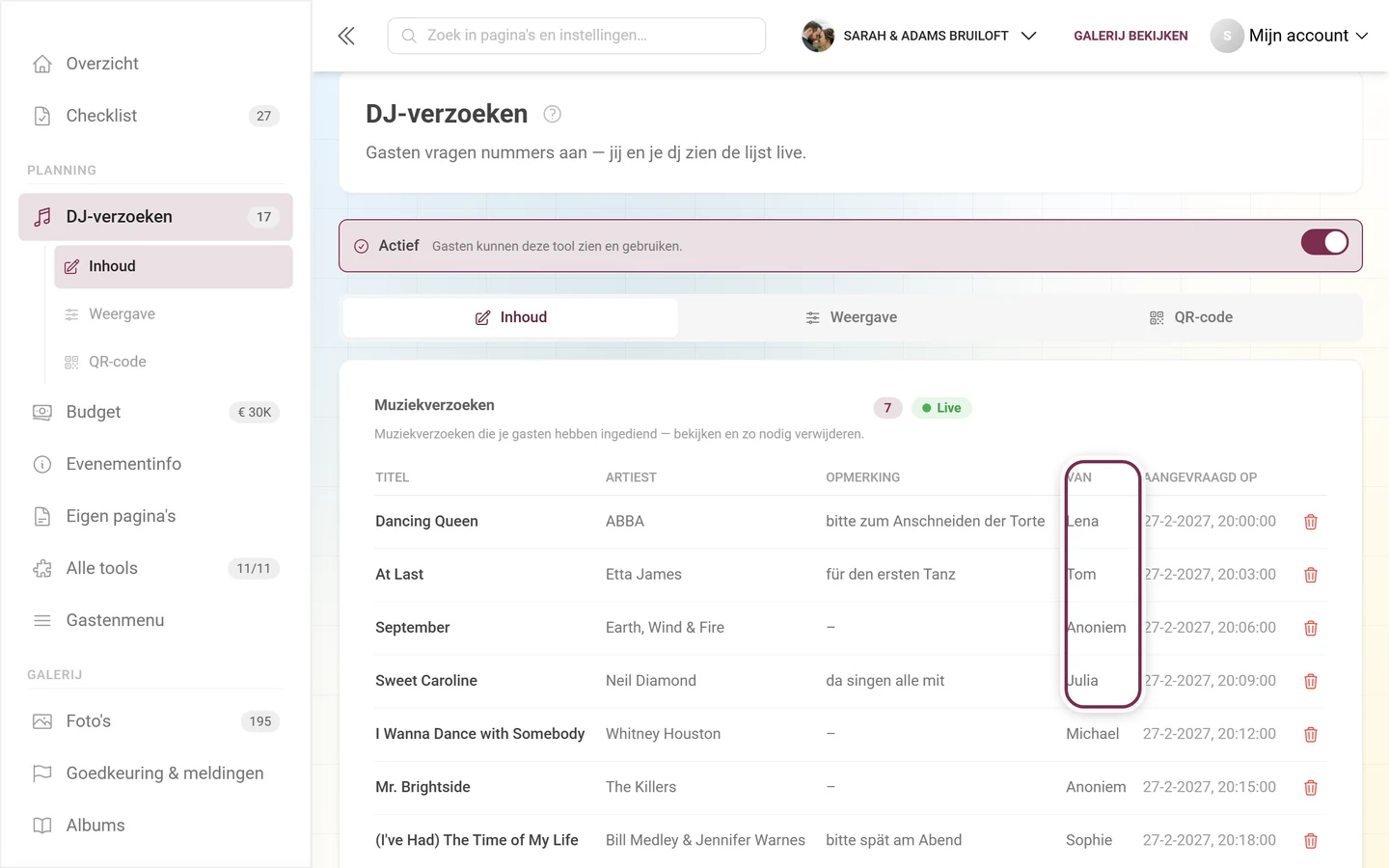Image resolution: width=1389 pixels, height=868 pixels.
Task: Click the Budget icon in sidebar
Action: pos(42,412)
